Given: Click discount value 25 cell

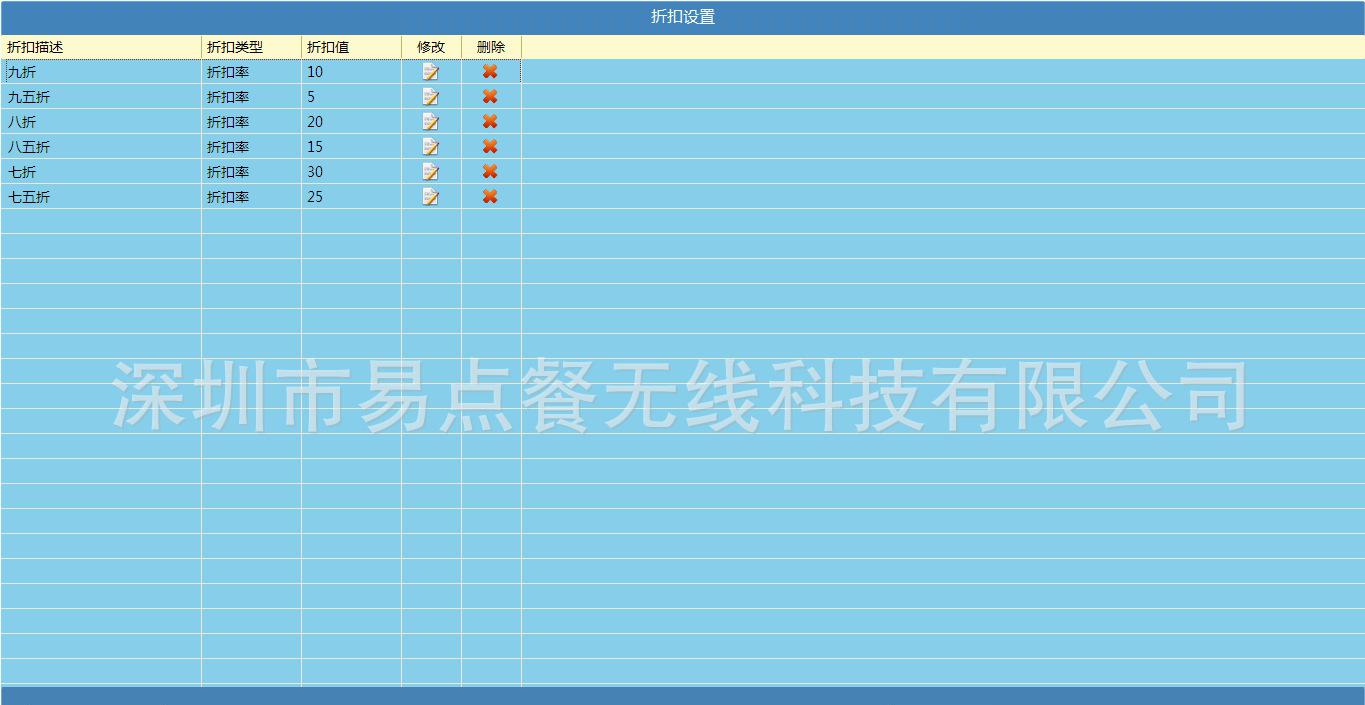Looking at the screenshot, I should (x=351, y=197).
